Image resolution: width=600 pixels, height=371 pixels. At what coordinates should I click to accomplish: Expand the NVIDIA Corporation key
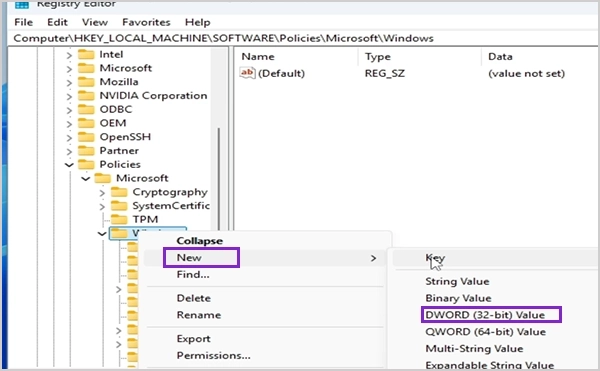(69, 96)
